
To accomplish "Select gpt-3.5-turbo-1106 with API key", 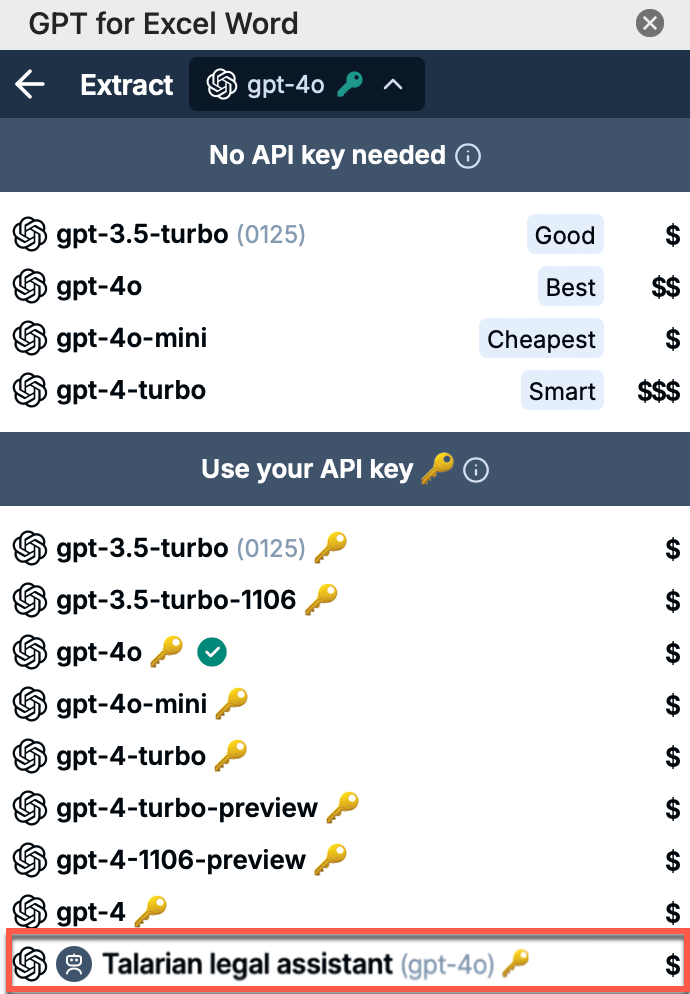I will (345, 600).
